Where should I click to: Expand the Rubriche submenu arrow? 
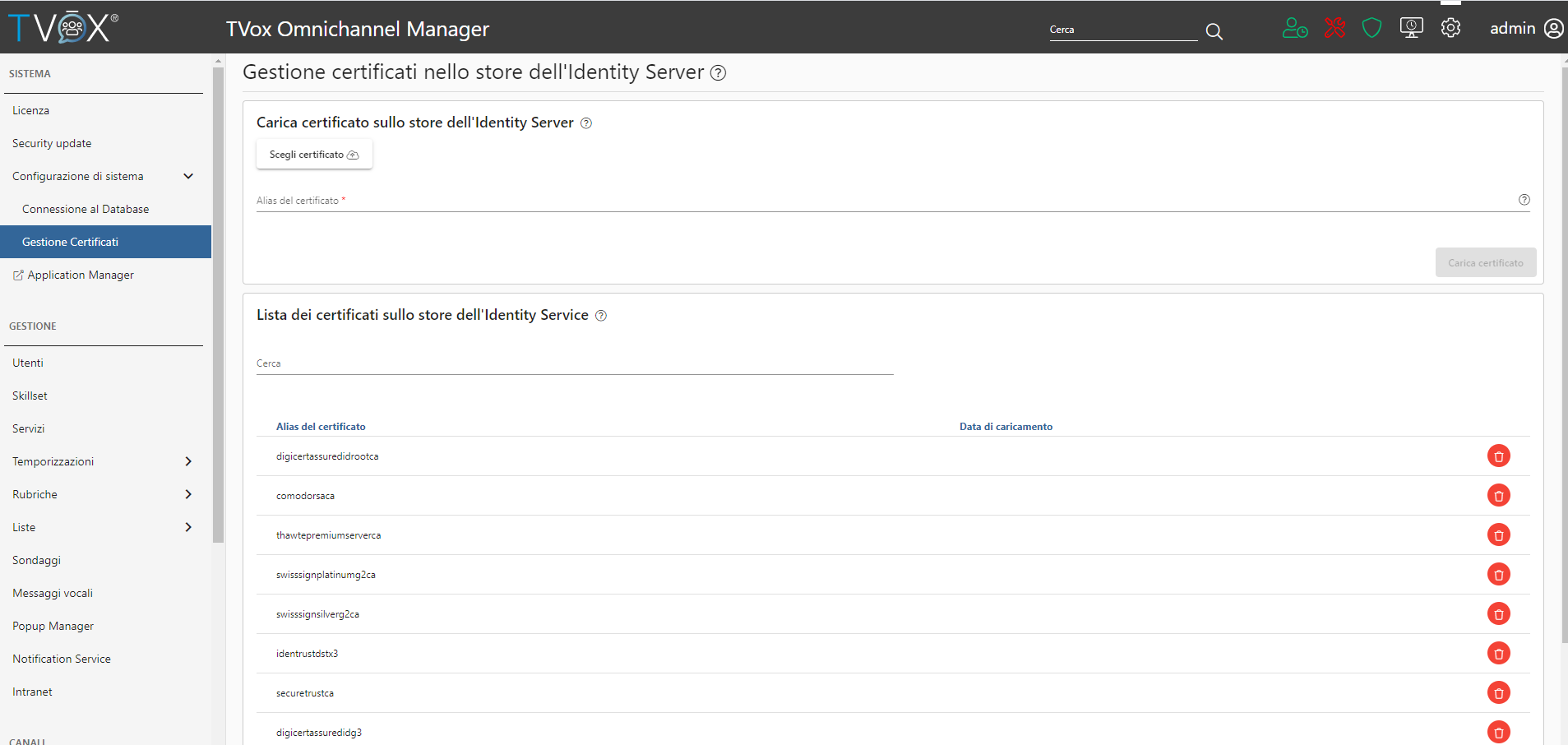click(x=188, y=494)
